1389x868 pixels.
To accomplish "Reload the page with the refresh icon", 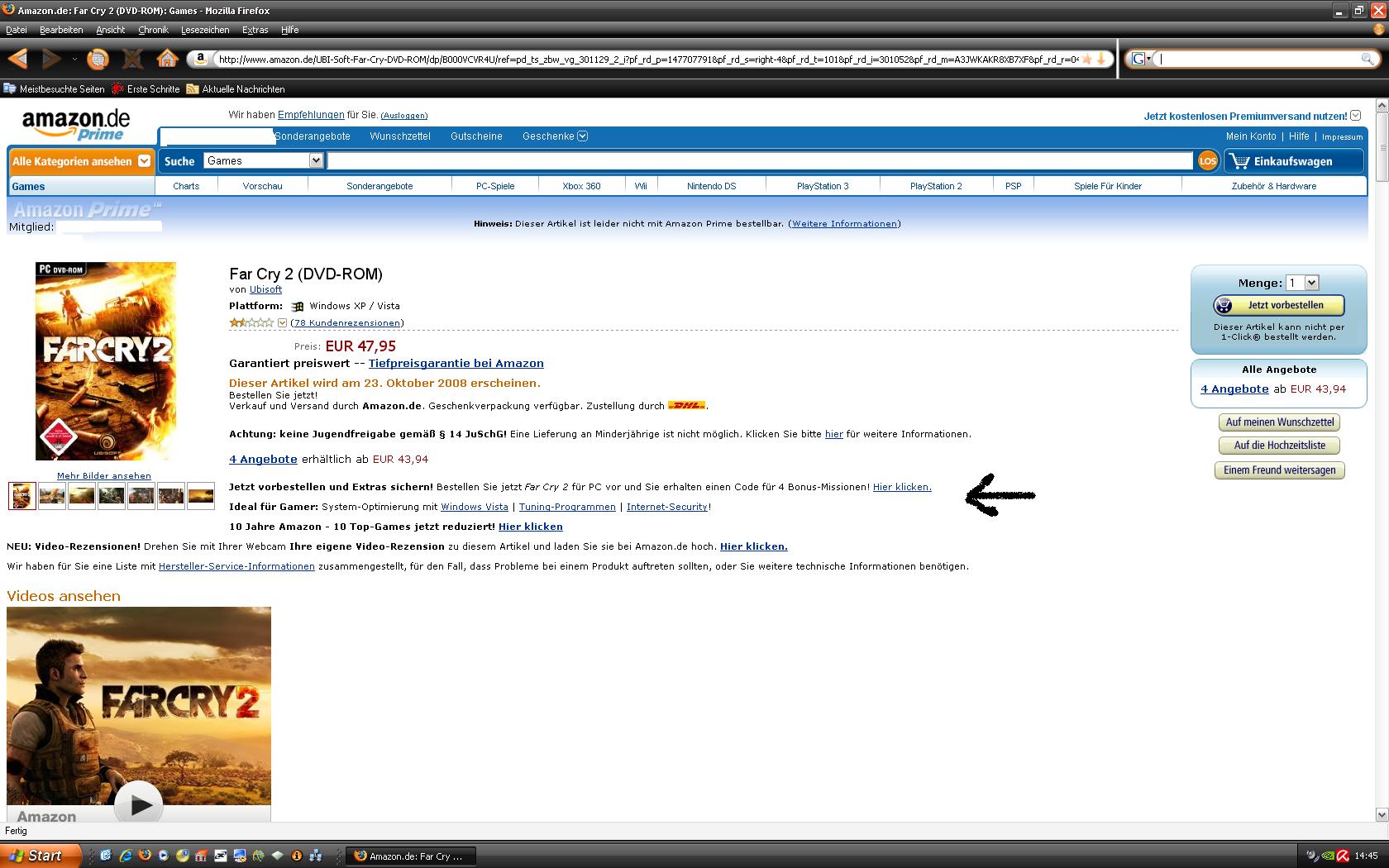I will 98,59.
